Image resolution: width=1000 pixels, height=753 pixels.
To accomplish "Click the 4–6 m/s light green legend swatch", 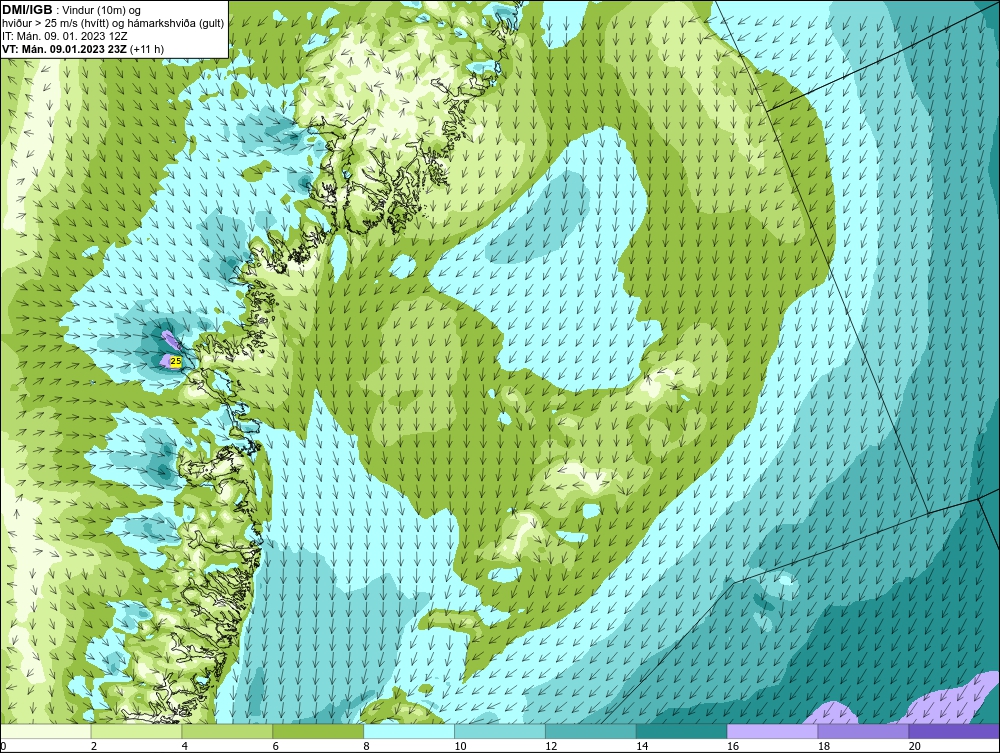I will click(x=227, y=731).
